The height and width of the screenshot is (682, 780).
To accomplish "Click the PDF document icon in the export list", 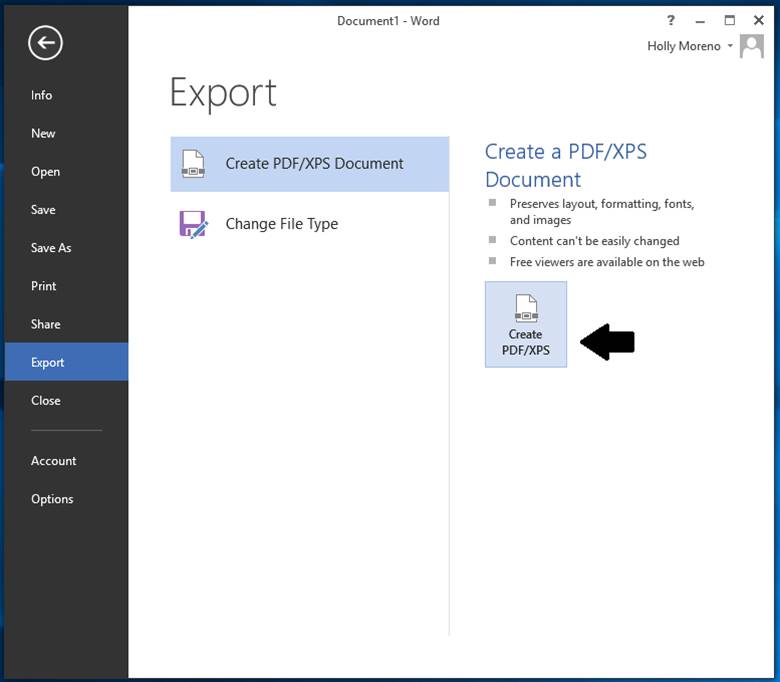I will coord(193,164).
